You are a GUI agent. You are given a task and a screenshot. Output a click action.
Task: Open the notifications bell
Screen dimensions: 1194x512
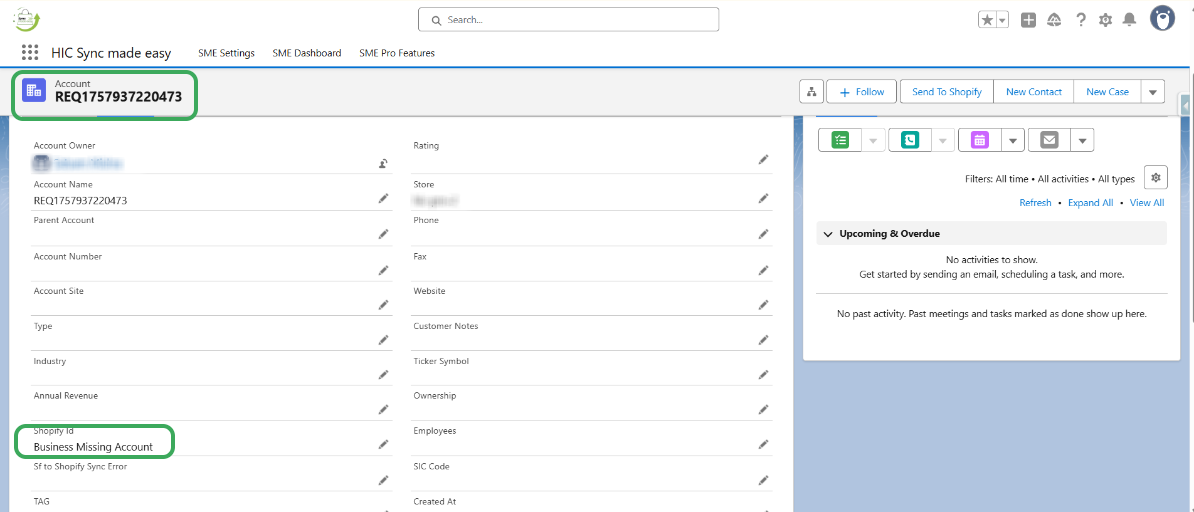pyautogui.click(x=1129, y=20)
